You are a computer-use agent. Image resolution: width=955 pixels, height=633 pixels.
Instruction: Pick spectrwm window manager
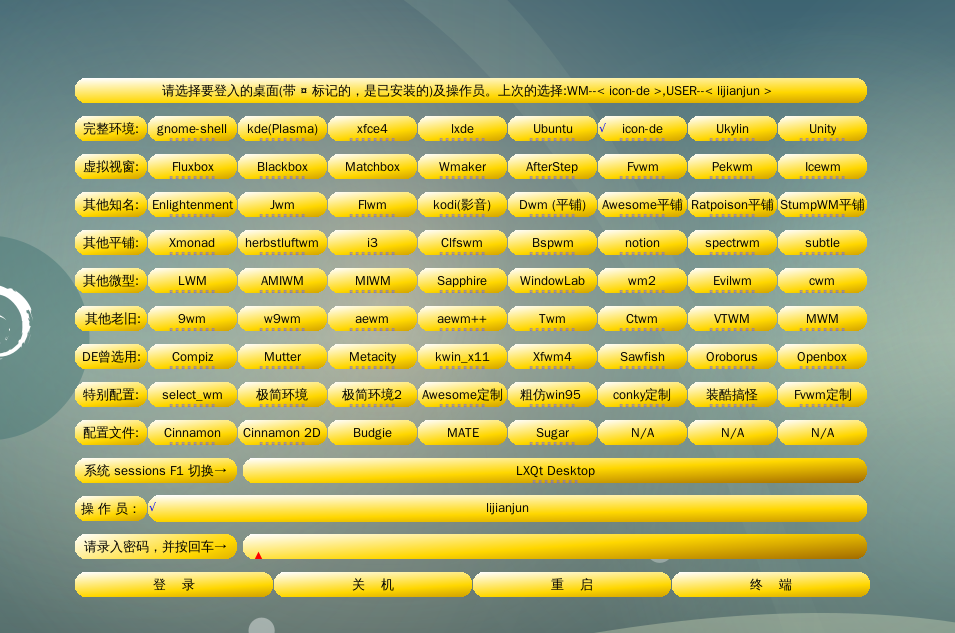[732, 242]
